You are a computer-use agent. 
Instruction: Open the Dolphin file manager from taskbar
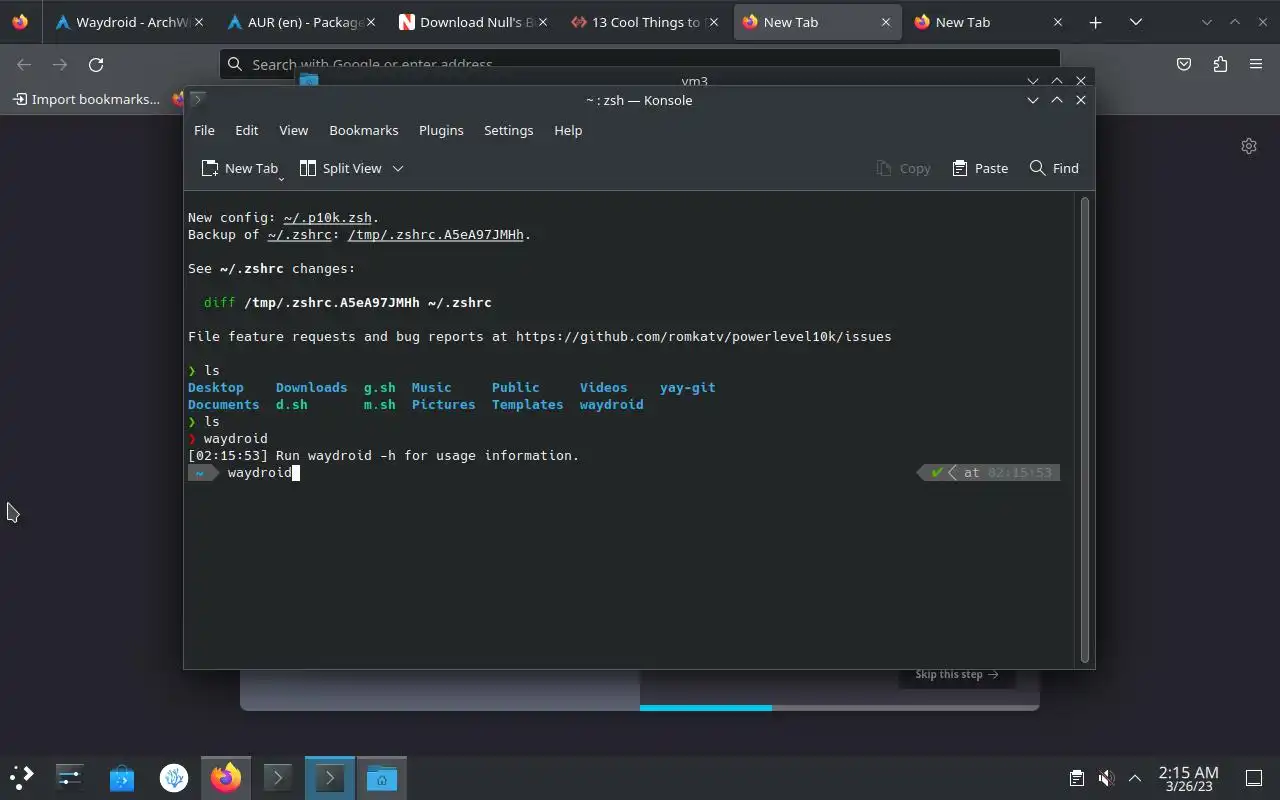382,777
